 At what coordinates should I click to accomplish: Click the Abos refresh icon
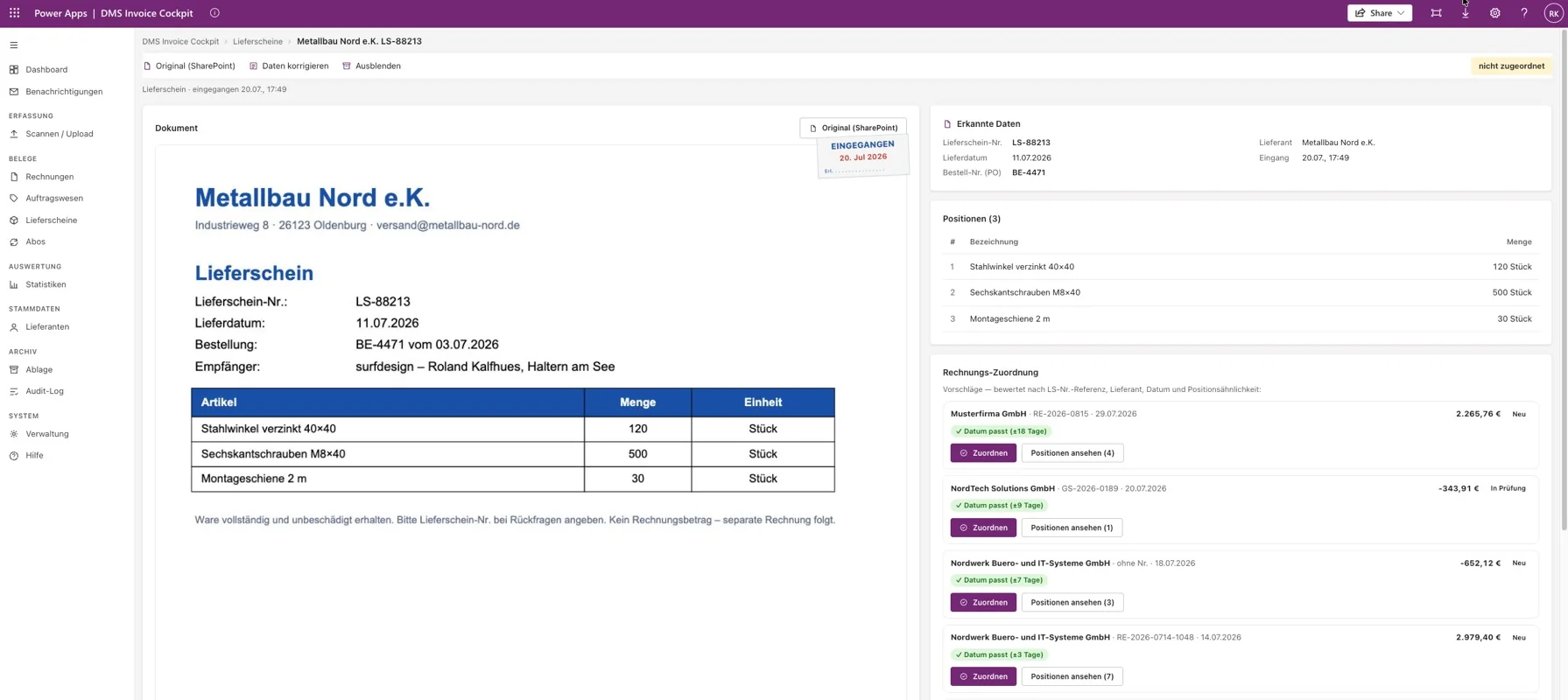pos(14,241)
